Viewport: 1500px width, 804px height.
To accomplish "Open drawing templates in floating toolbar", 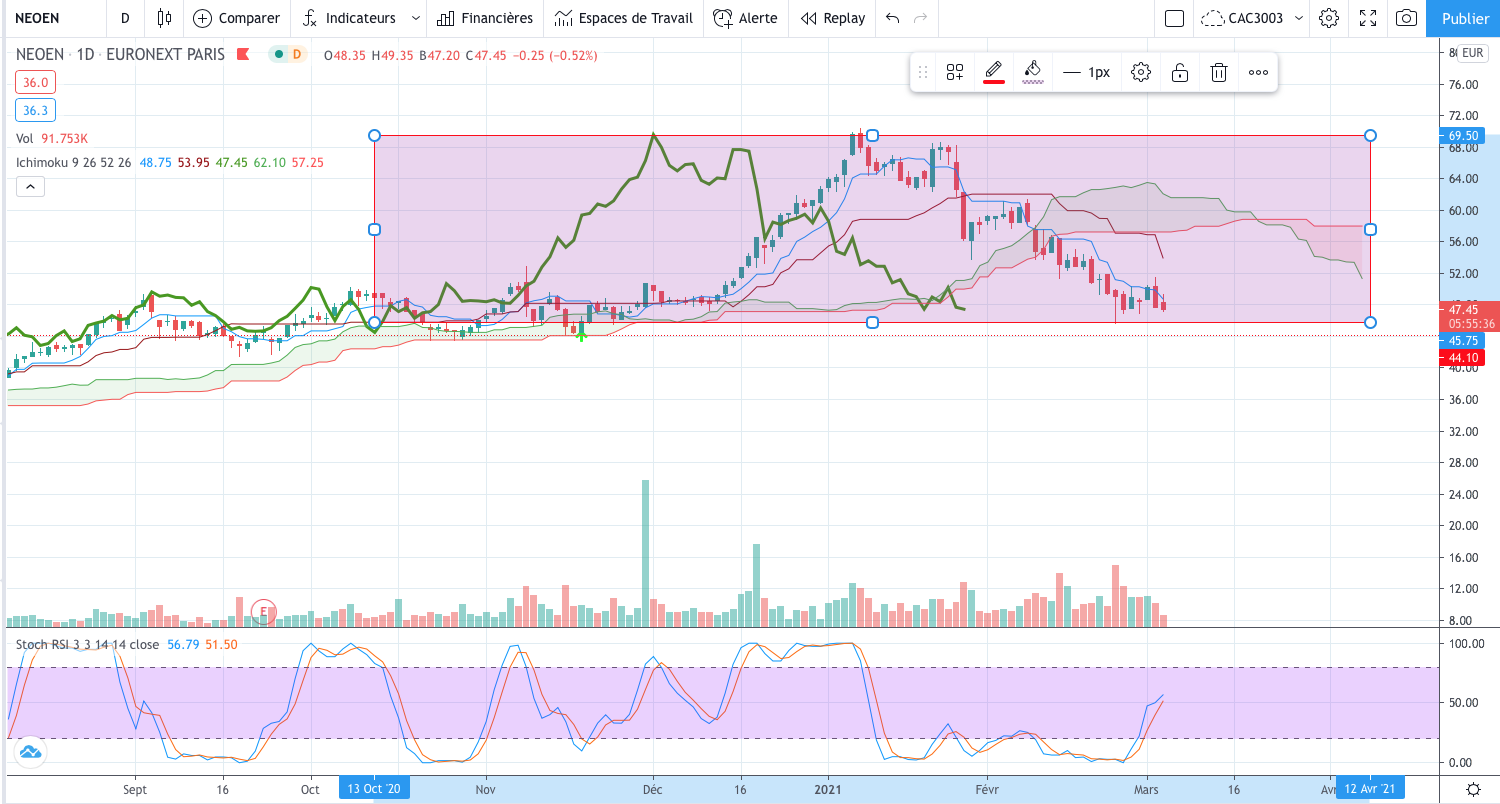I will point(955,72).
